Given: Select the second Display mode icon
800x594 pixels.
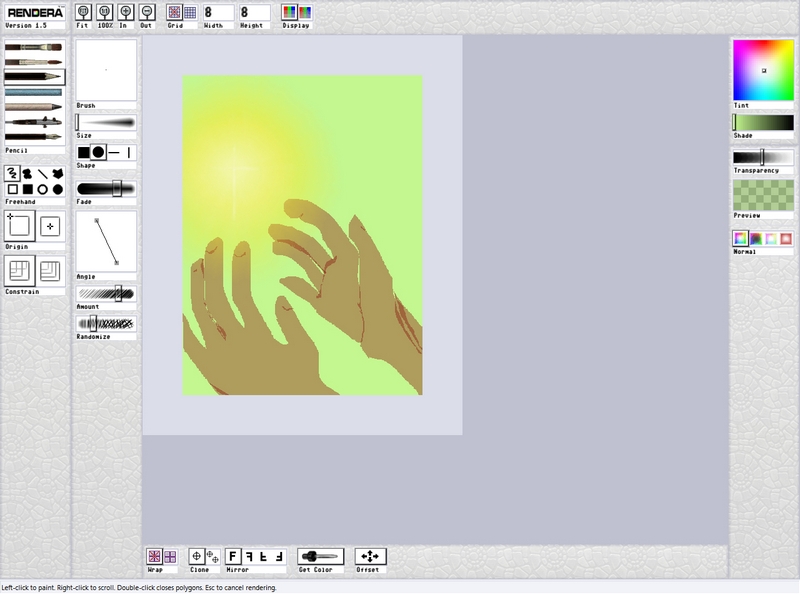Looking at the screenshot, I should pos(305,12).
